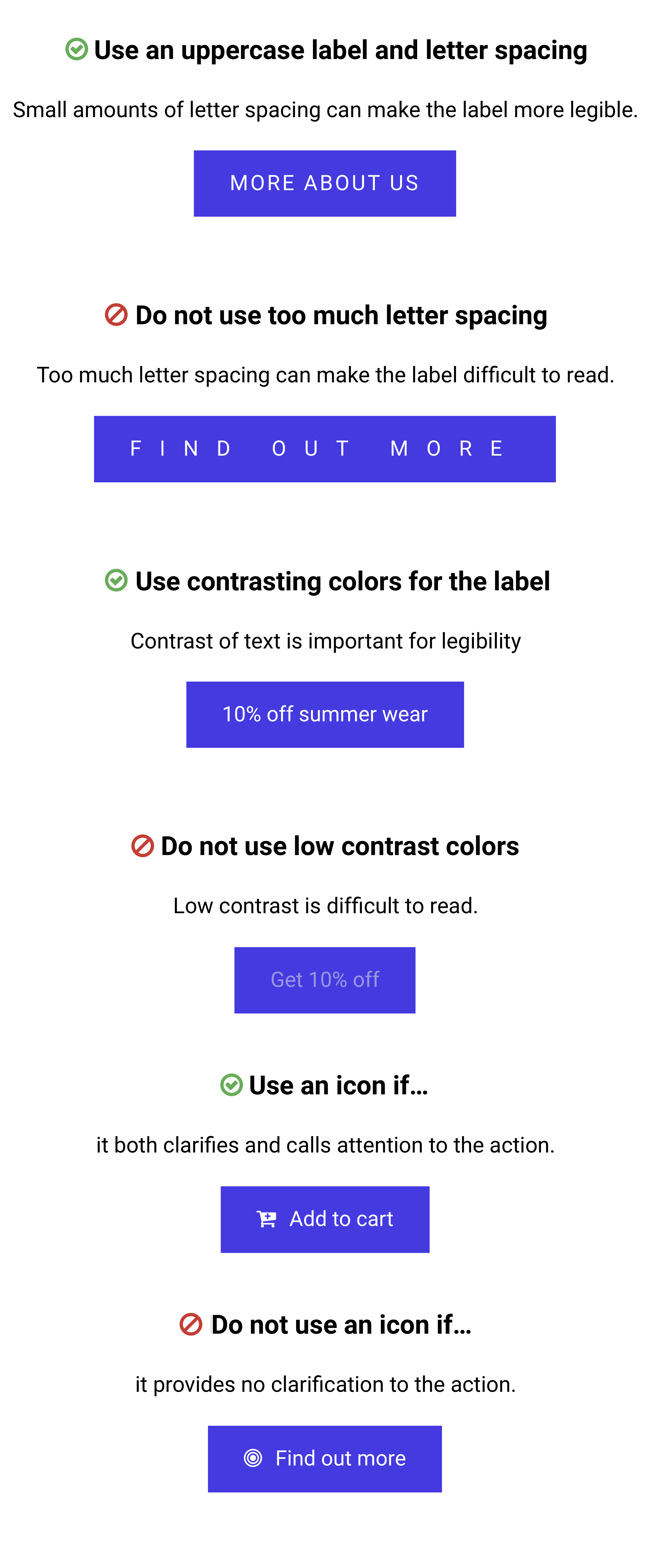The image size is (654, 1568).
Task: Select the '10% off summer wear' button
Action: [x=325, y=714]
